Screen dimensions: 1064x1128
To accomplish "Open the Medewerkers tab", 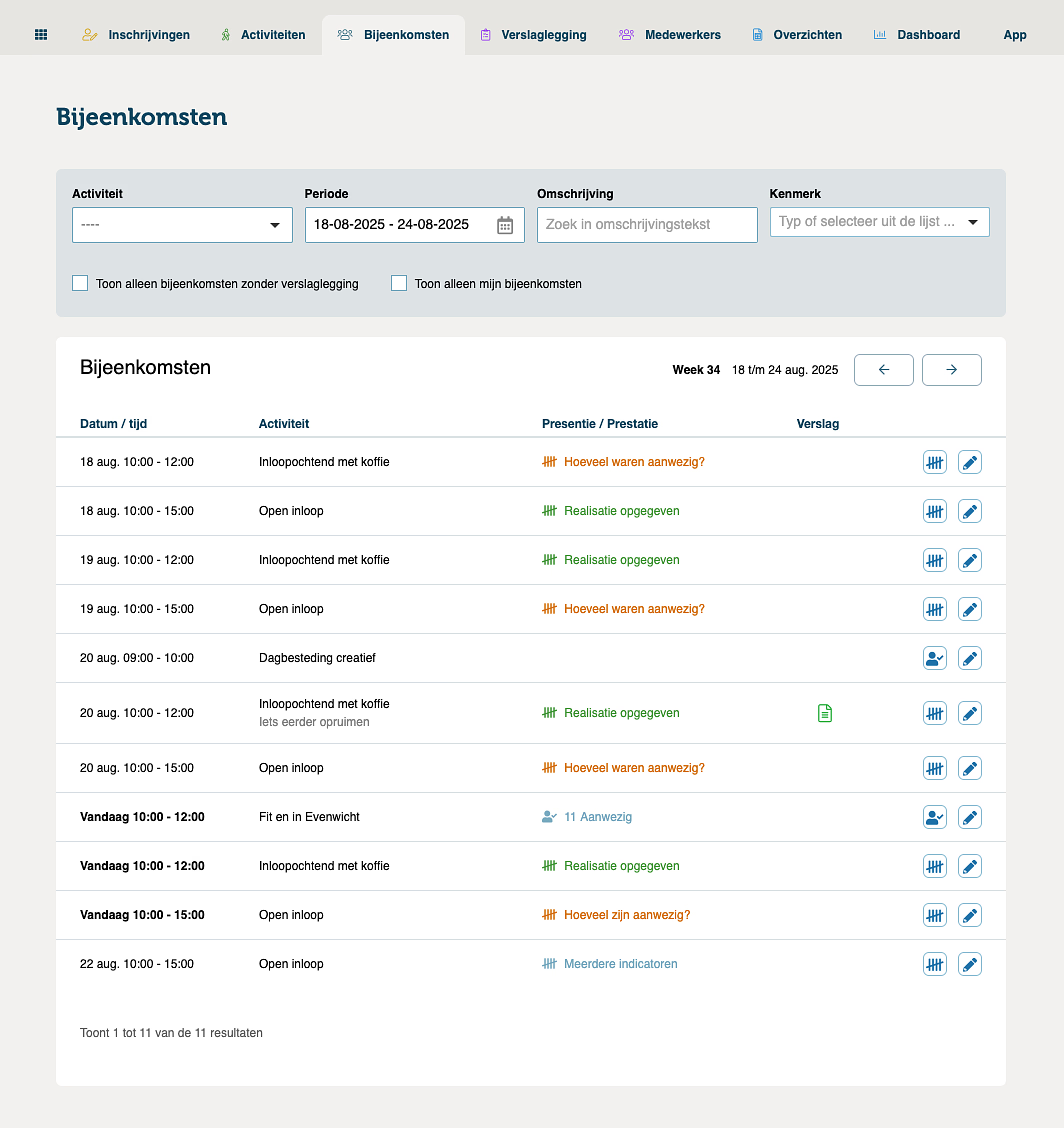I will coord(670,35).
